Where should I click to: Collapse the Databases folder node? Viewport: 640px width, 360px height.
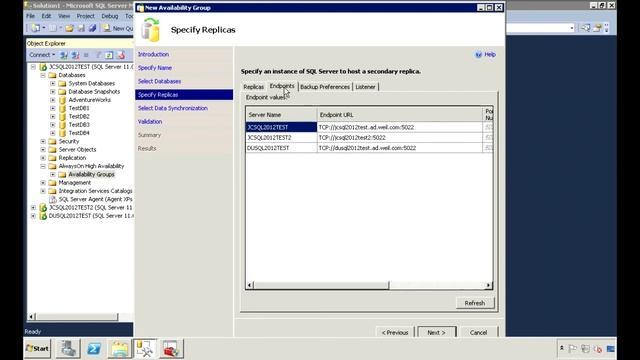[x=43, y=75]
